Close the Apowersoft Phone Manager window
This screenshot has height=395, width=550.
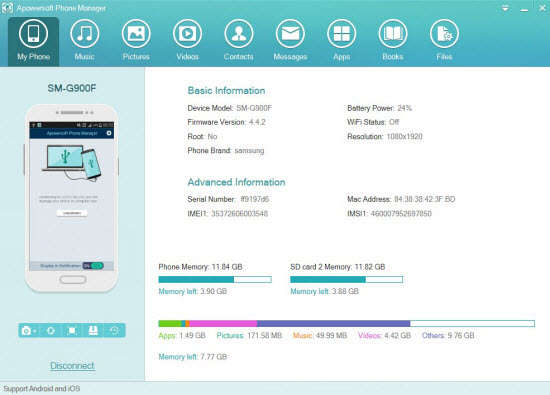(542, 8)
